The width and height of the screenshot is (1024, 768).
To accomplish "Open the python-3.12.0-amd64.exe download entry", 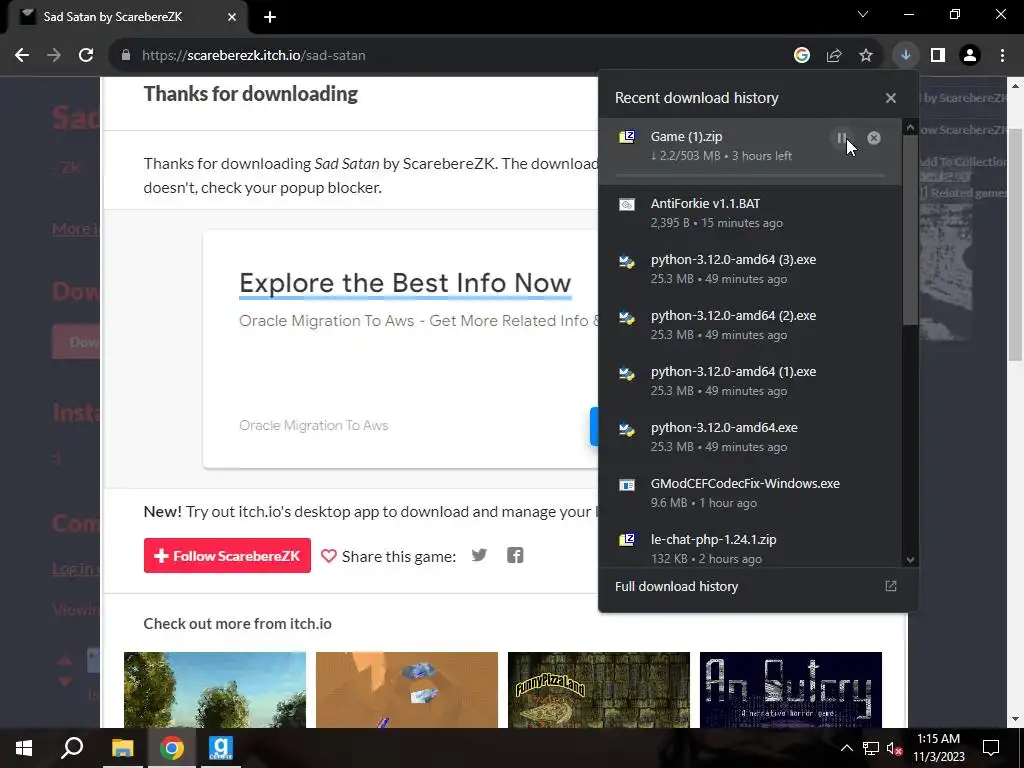I will 750,437.
